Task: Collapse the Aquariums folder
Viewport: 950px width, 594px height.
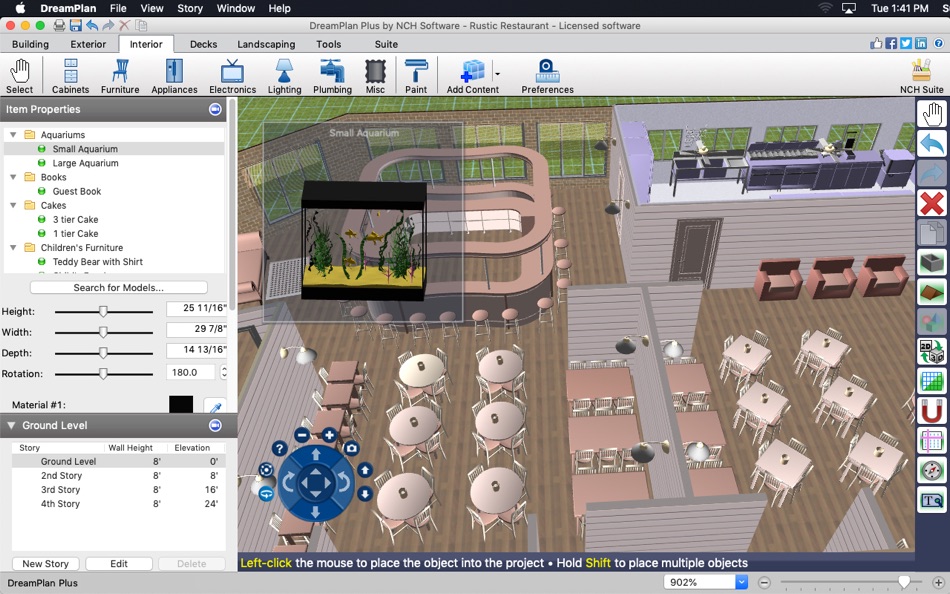Action: 13,135
